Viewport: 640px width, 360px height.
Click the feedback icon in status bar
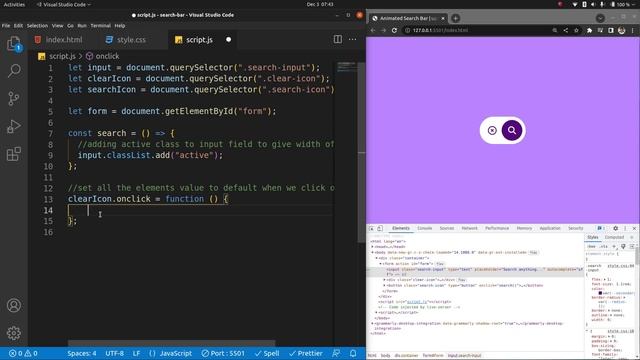(336, 353)
